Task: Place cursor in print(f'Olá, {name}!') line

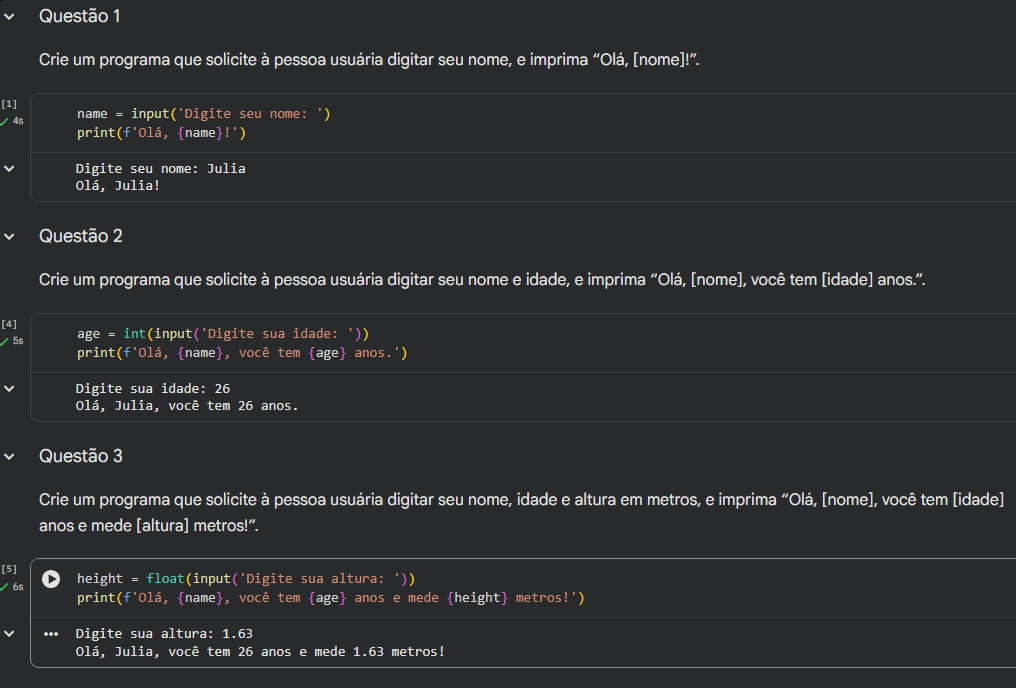Action: point(161,133)
